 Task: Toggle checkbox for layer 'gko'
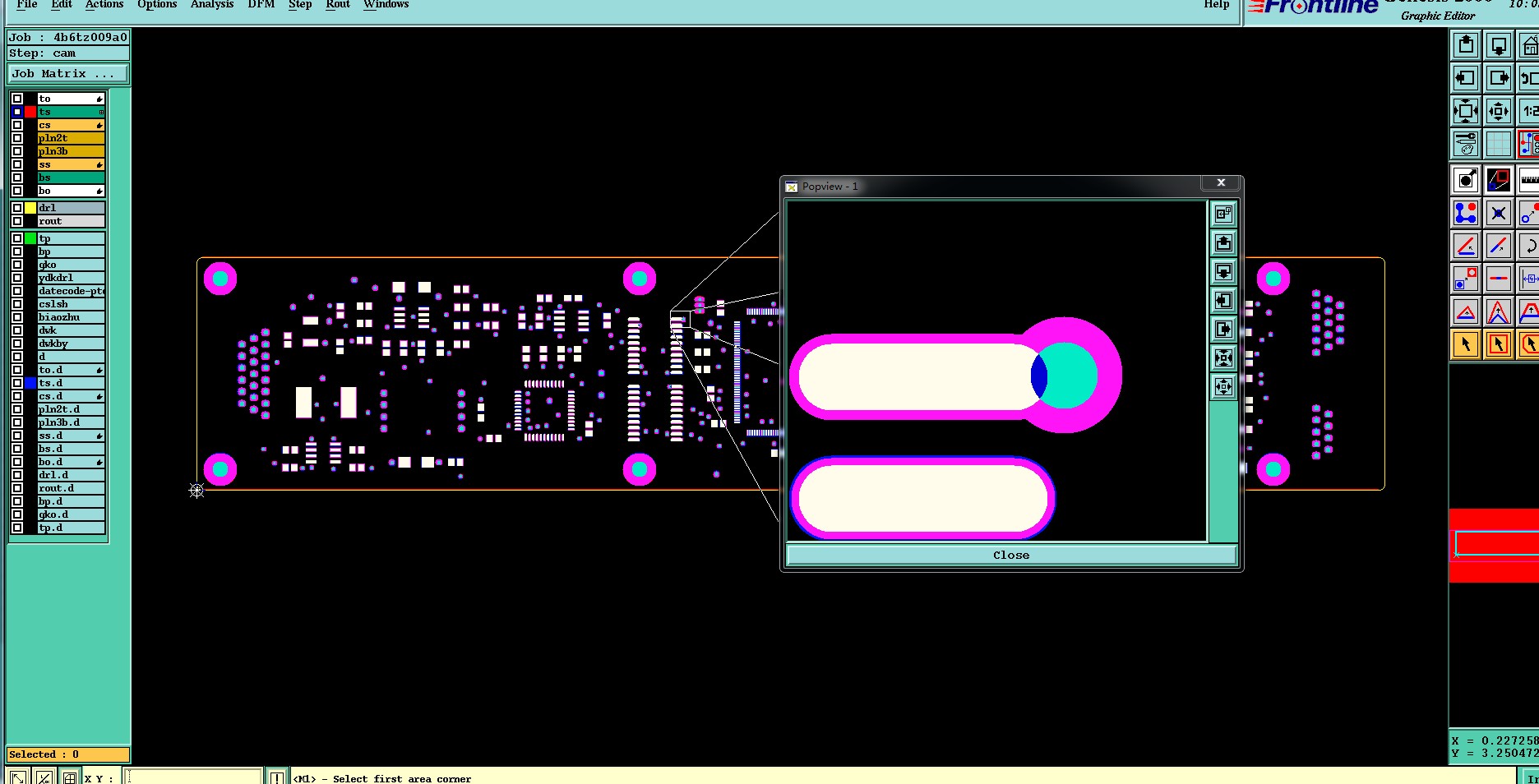click(x=17, y=265)
